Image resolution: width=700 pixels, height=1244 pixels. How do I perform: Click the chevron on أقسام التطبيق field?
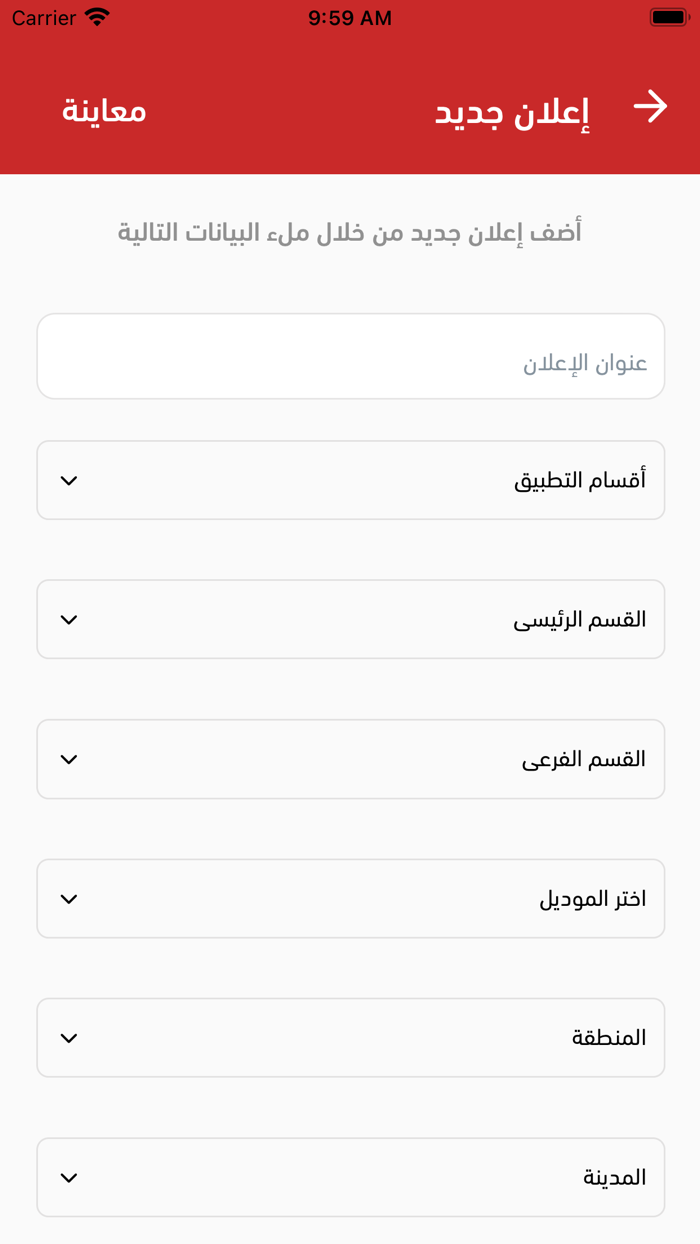(69, 480)
